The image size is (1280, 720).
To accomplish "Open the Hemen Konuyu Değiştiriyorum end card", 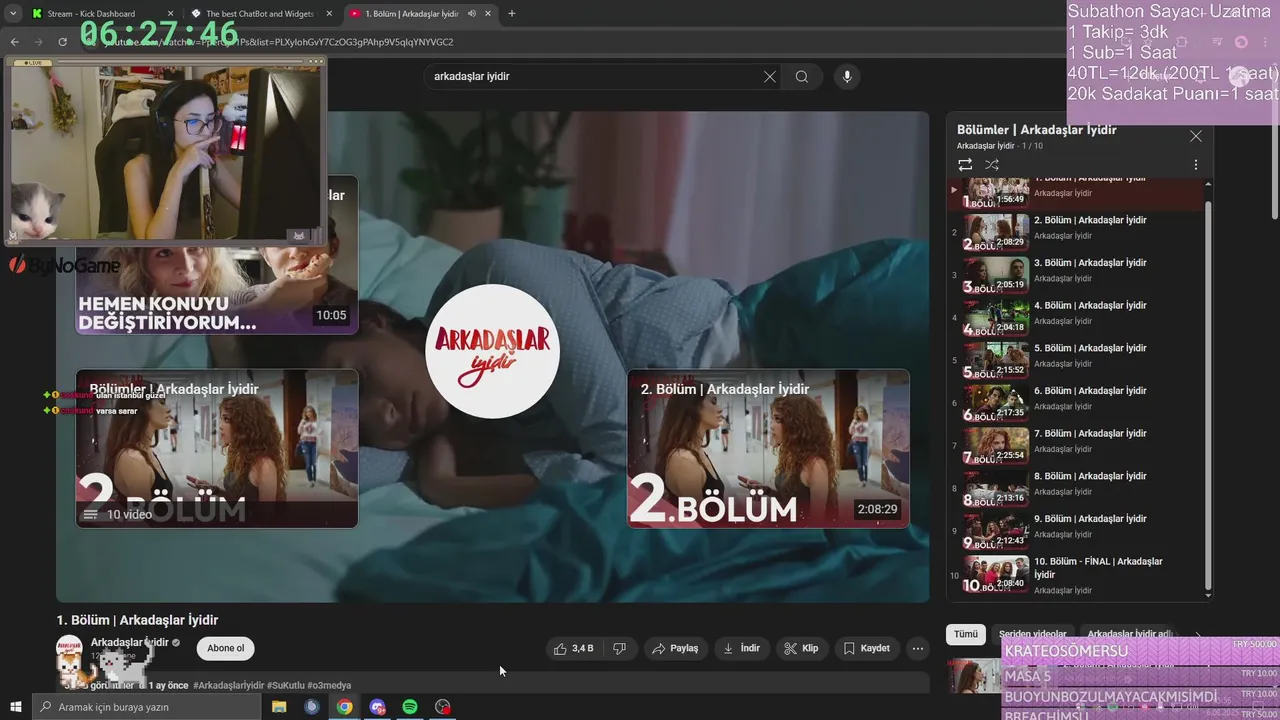I will [217, 288].
